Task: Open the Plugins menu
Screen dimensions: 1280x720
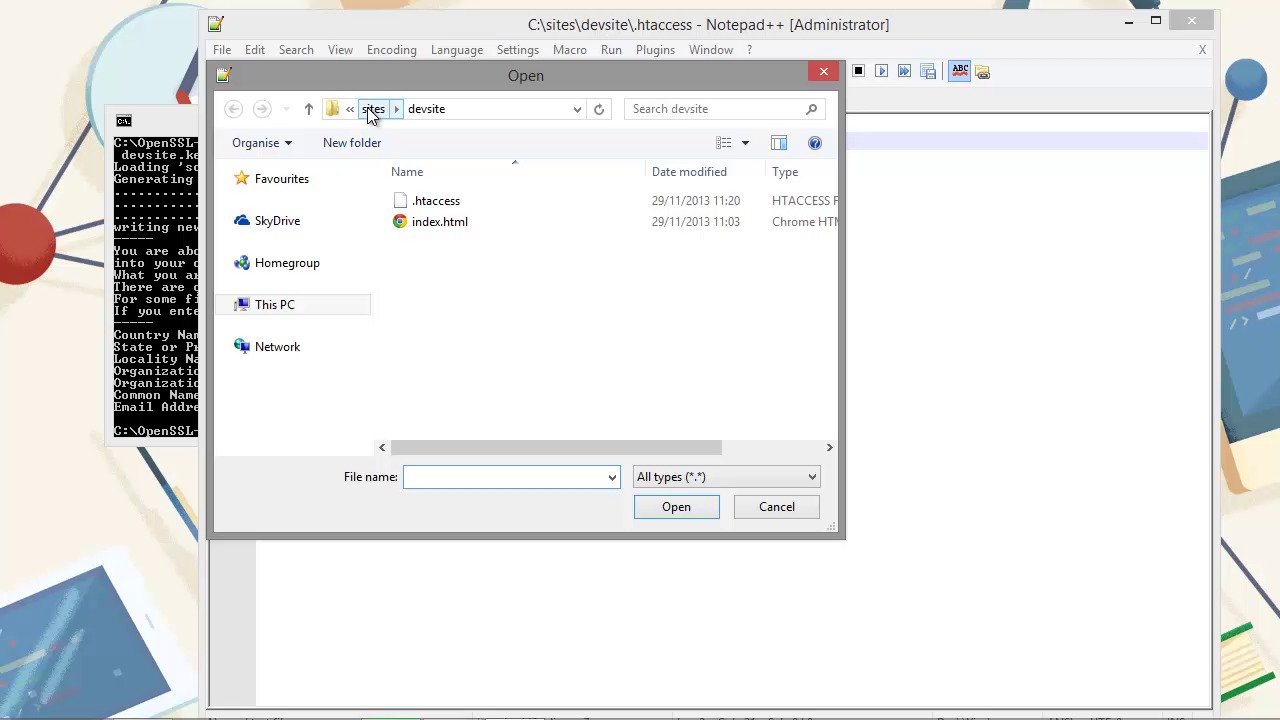Action: pyautogui.click(x=655, y=49)
